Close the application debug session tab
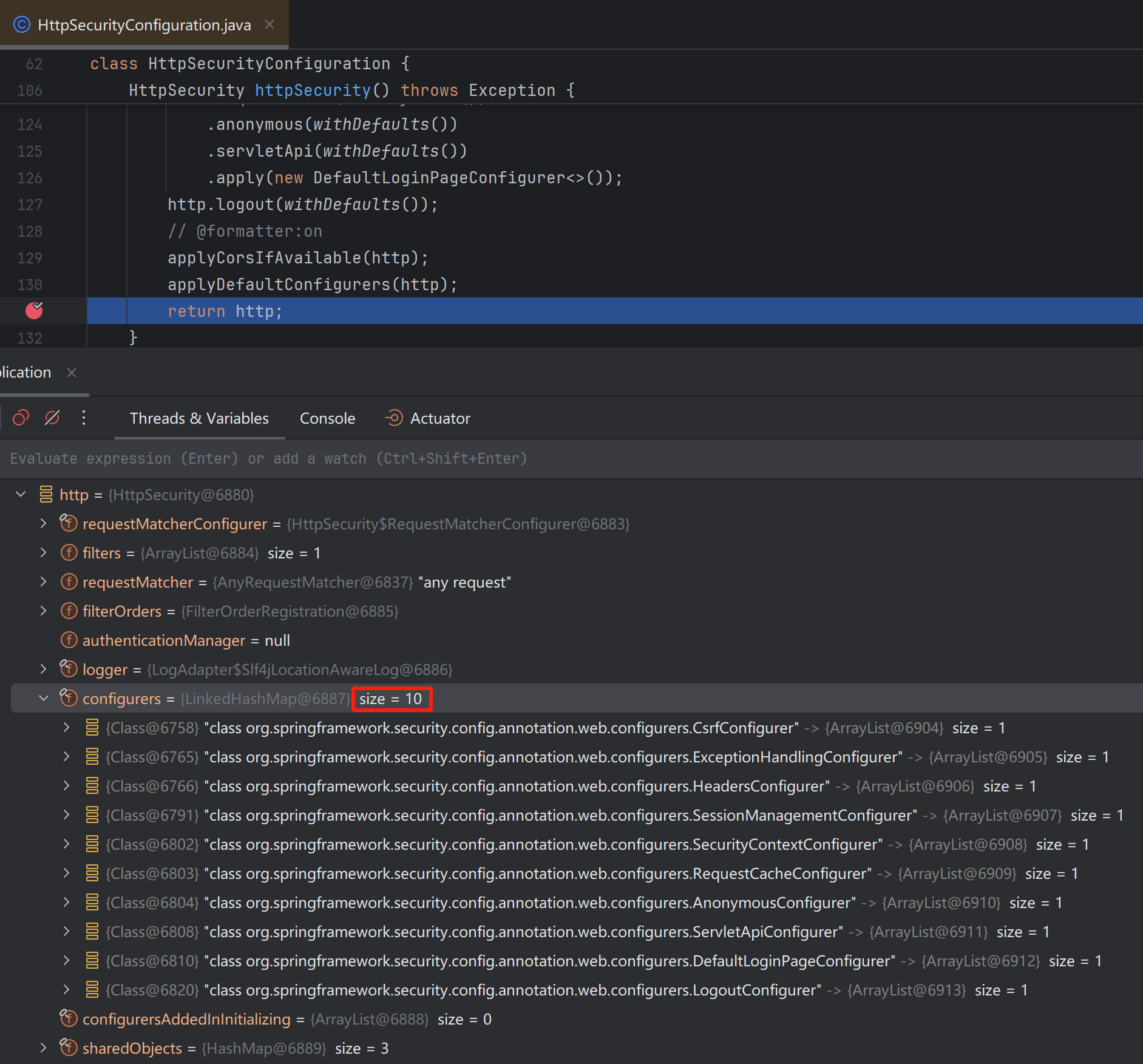Image resolution: width=1143 pixels, height=1064 pixels. (x=72, y=373)
